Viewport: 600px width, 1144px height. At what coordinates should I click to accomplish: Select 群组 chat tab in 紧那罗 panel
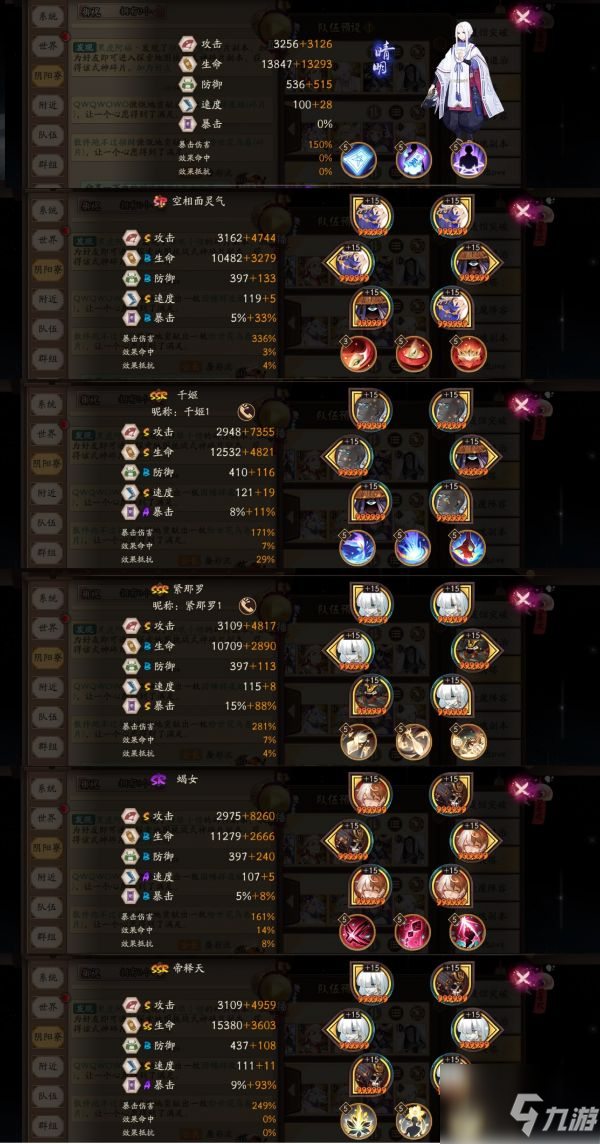tap(47, 746)
